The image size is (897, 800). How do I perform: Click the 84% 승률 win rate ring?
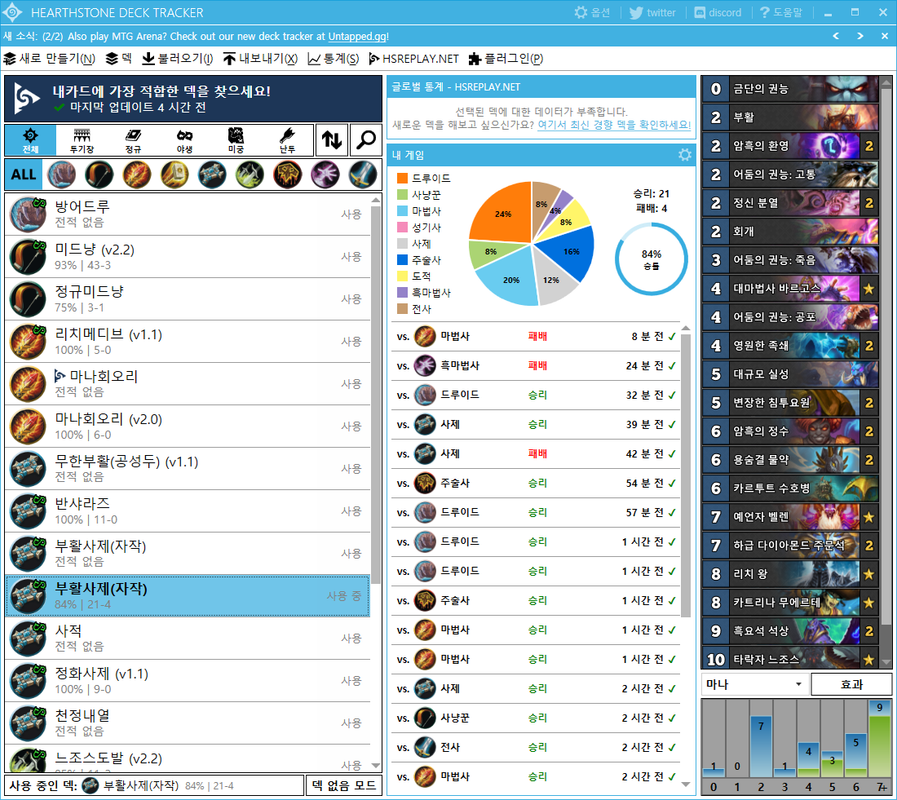651,259
